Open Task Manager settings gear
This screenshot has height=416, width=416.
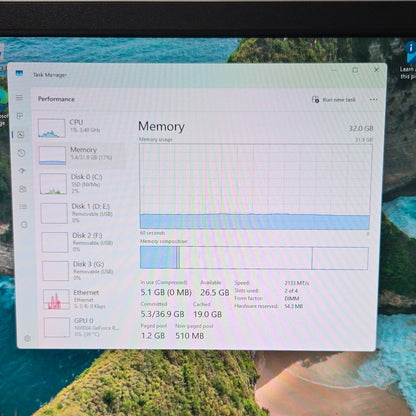point(27,338)
